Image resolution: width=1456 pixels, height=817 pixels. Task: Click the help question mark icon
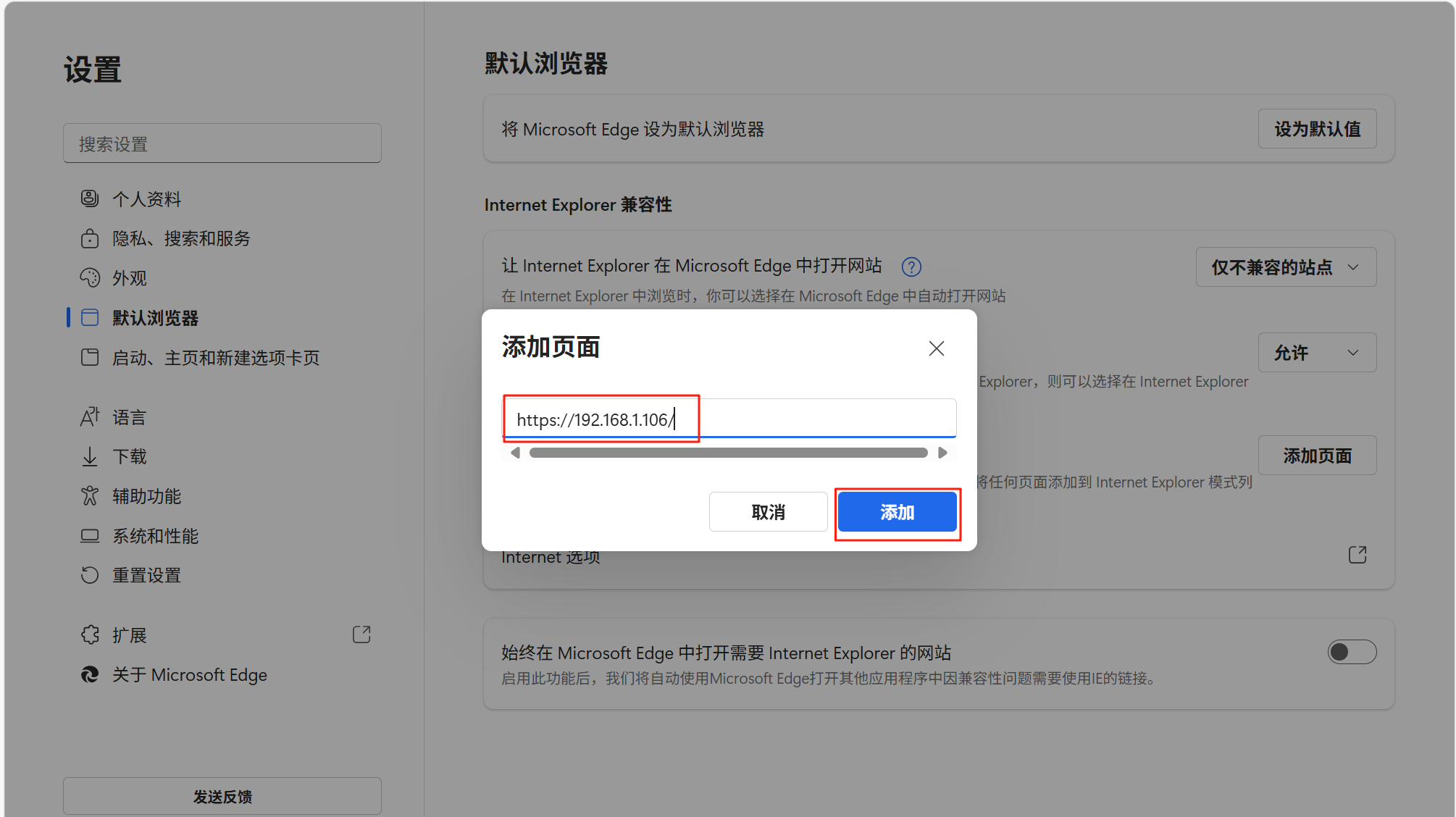911,267
